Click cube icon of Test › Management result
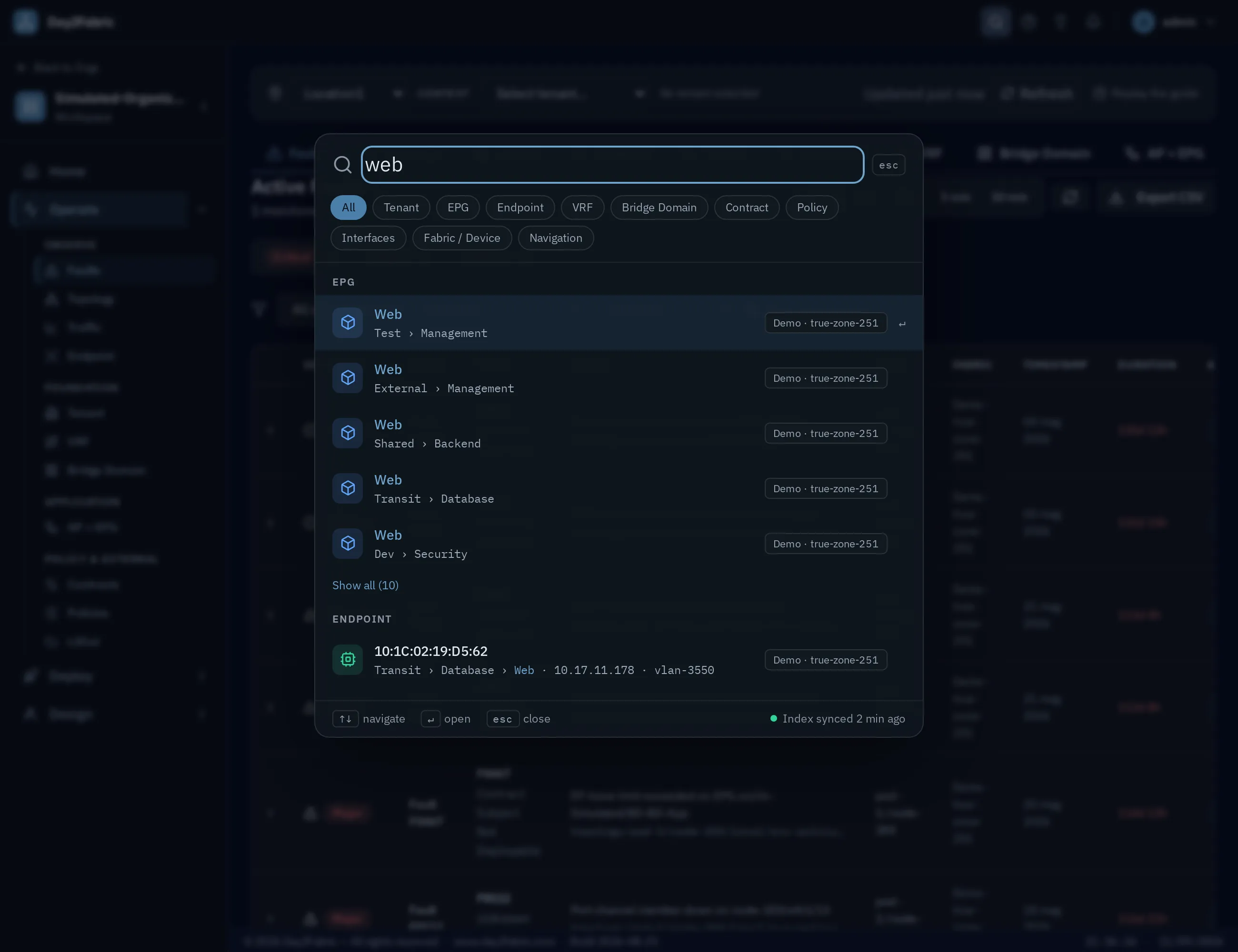Screen dimensions: 1238x952 pos(348,323)
